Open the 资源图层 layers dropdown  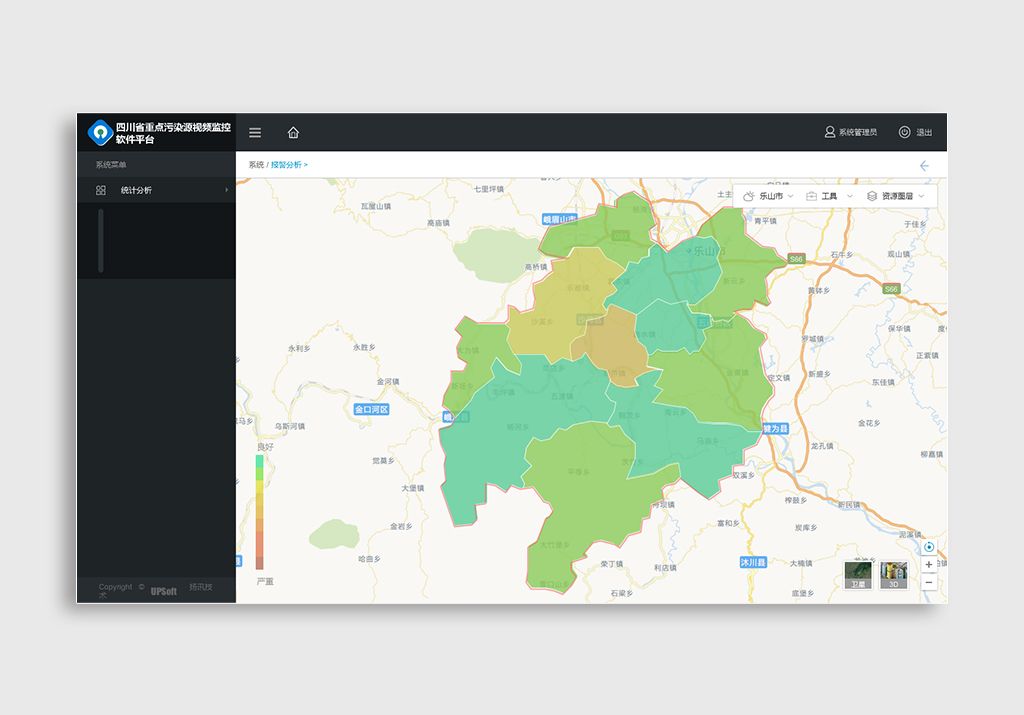896,196
